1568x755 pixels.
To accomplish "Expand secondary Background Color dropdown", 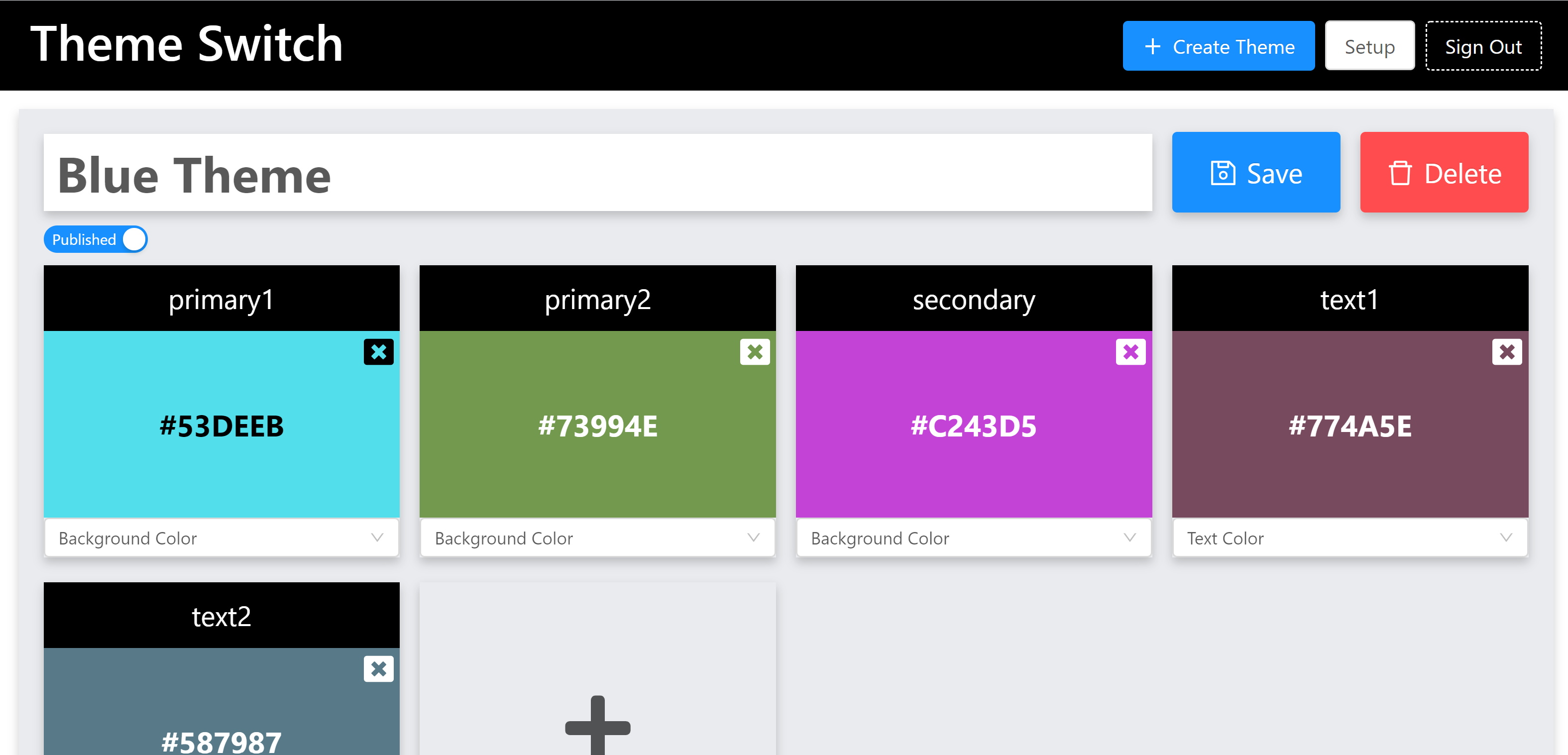I will (x=973, y=538).
